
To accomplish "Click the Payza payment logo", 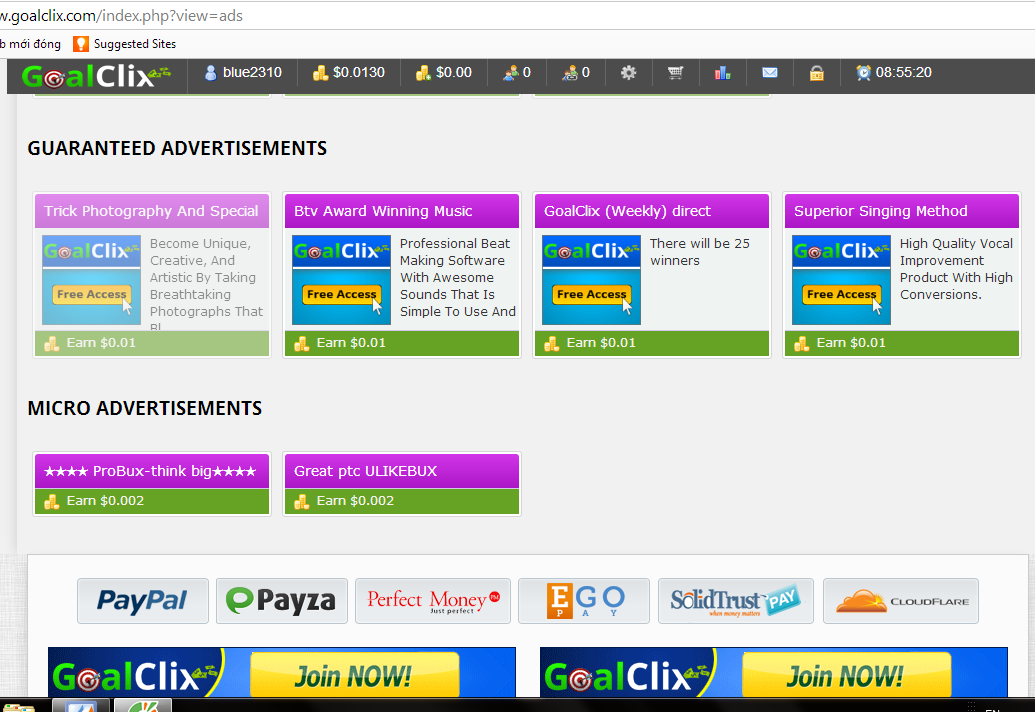I will (x=282, y=601).
